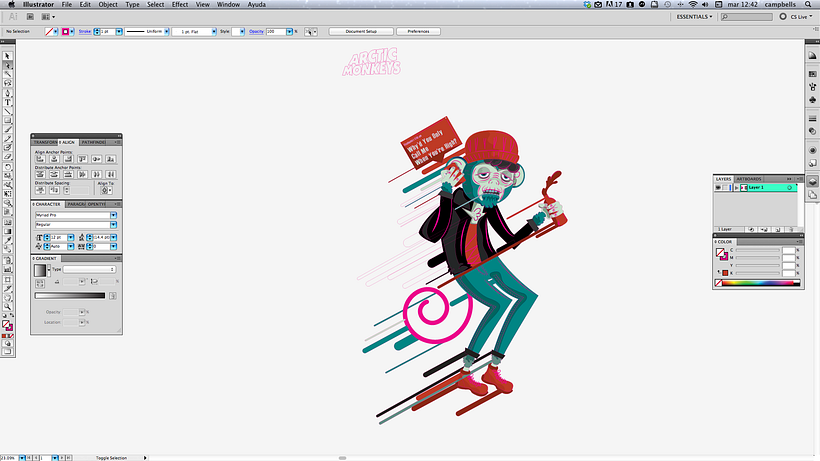Image resolution: width=820 pixels, height=461 pixels.
Task: Open the Effect menu
Action: point(180,4)
